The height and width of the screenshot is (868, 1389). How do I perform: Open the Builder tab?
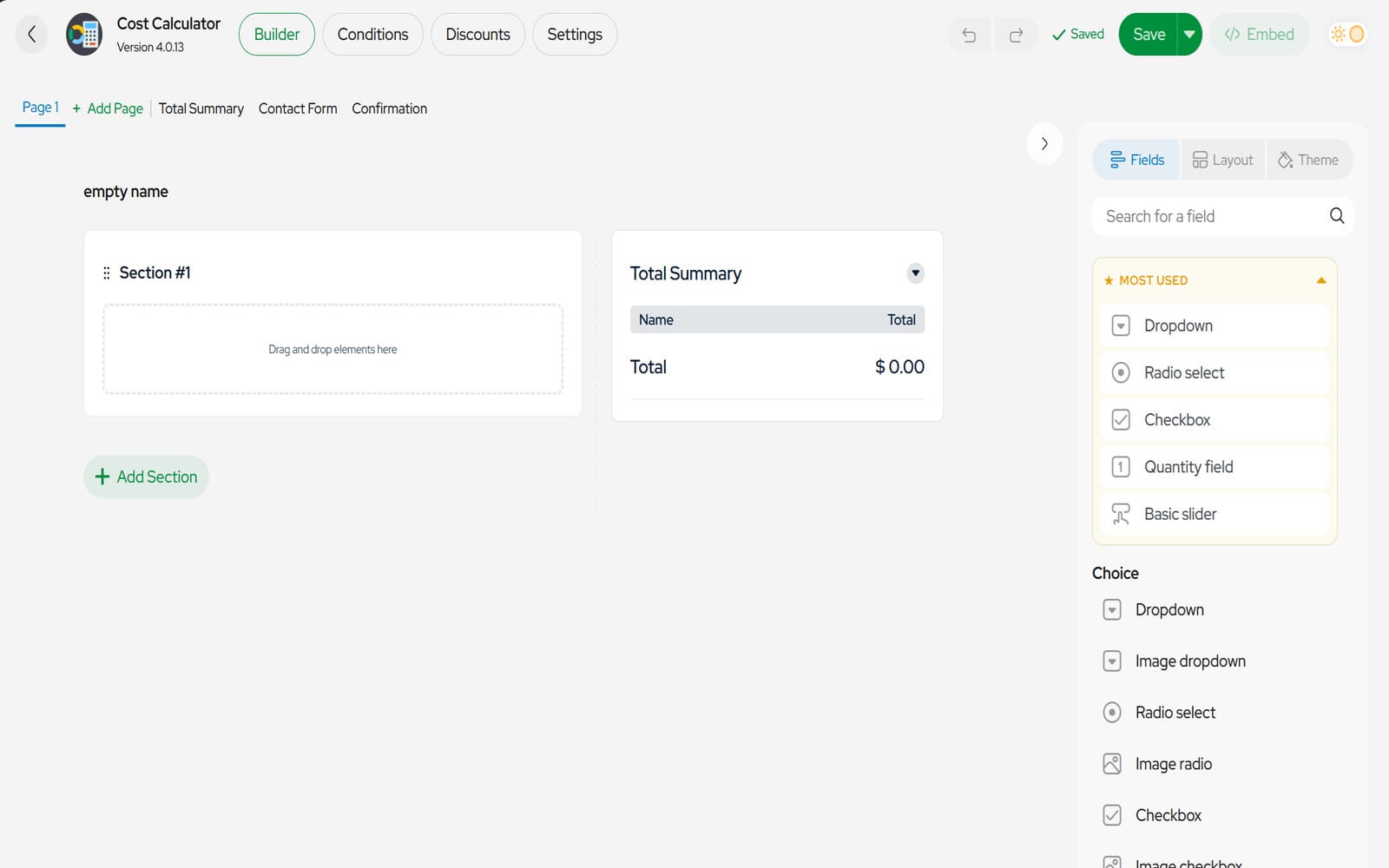click(277, 35)
